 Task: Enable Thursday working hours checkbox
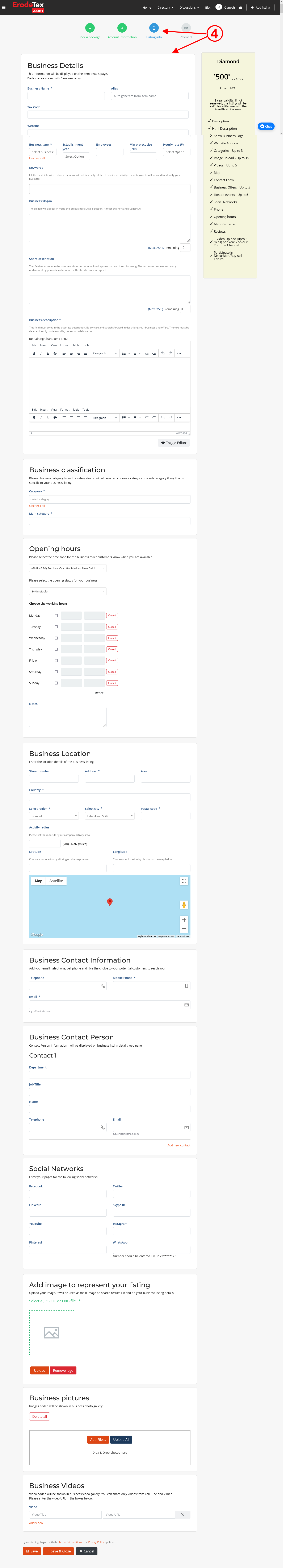click(57, 649)
